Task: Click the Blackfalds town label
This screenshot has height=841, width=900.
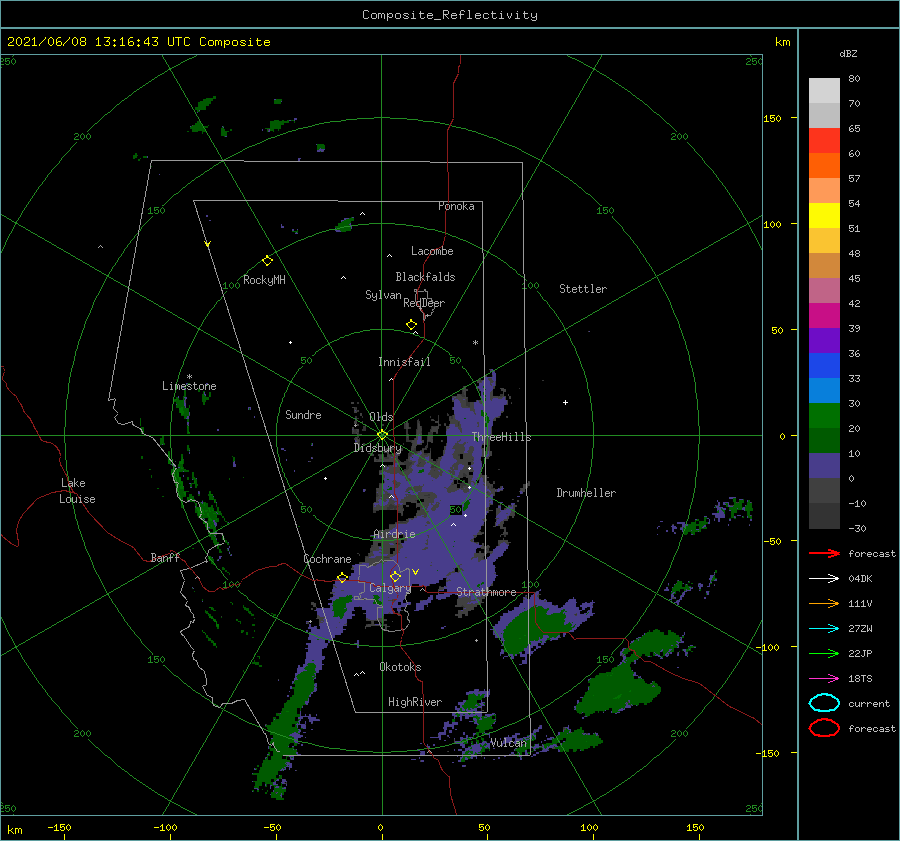Action: pyautogui.click(x=425, y=277)
